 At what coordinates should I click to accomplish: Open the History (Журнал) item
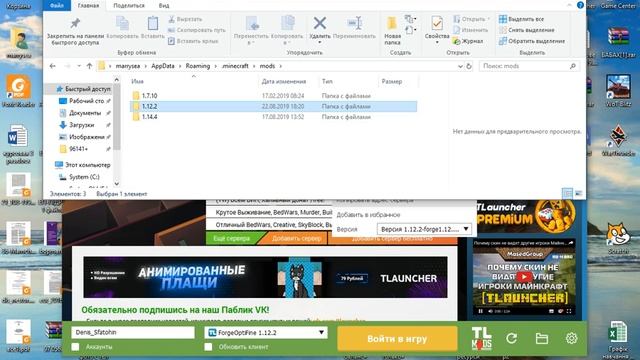pyautogui.click(x=468, y=41)
